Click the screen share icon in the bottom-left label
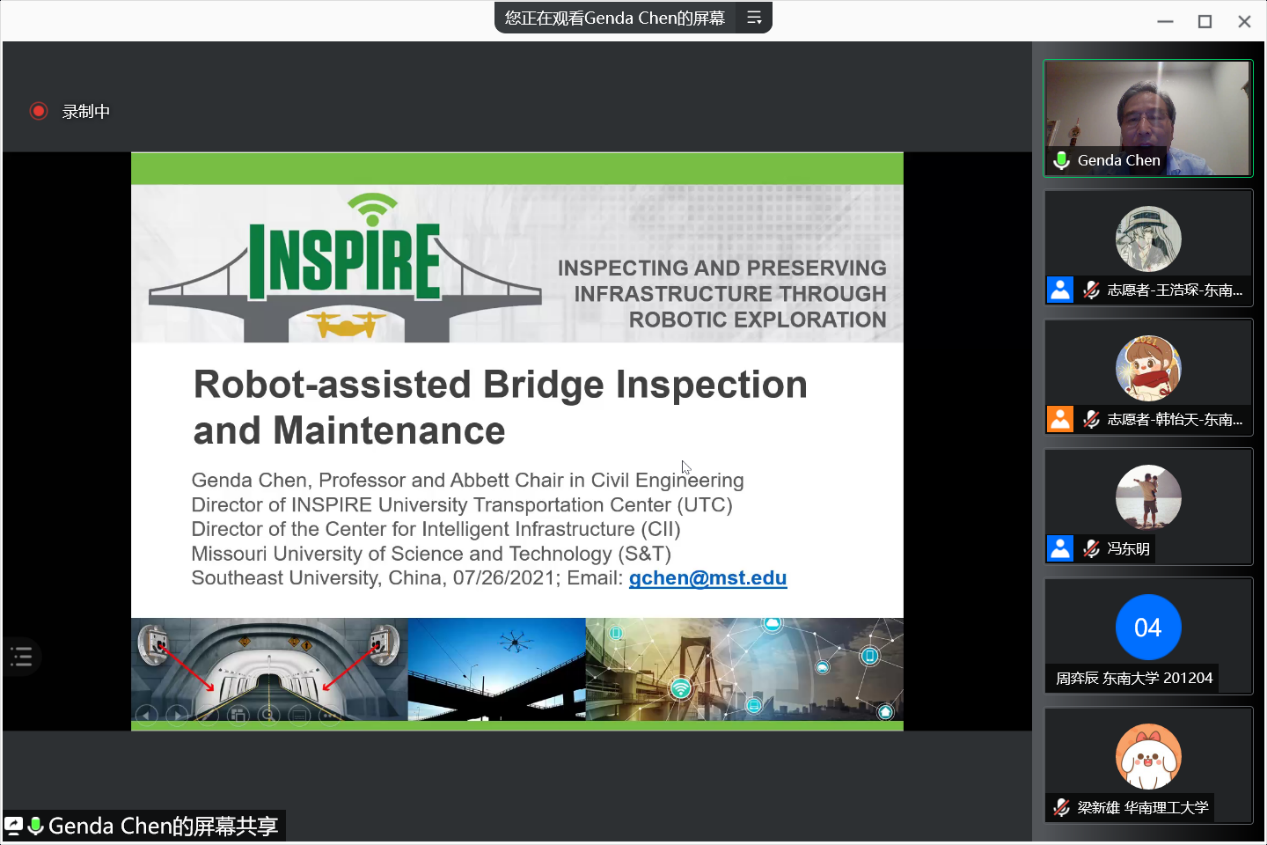1267x845 pixels. pyautogui.click(x=14, y=825)
